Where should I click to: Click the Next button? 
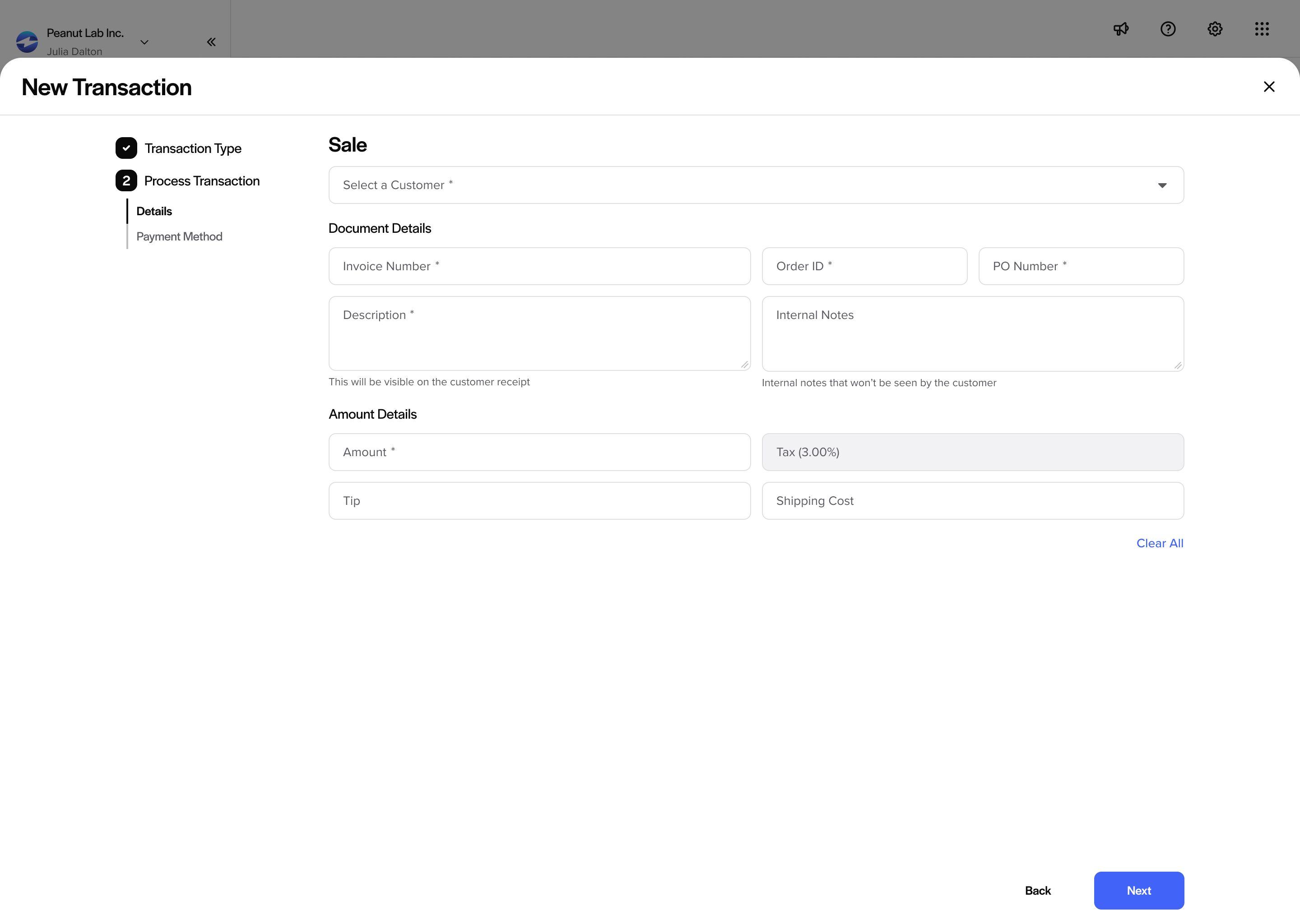(1138, 891)
